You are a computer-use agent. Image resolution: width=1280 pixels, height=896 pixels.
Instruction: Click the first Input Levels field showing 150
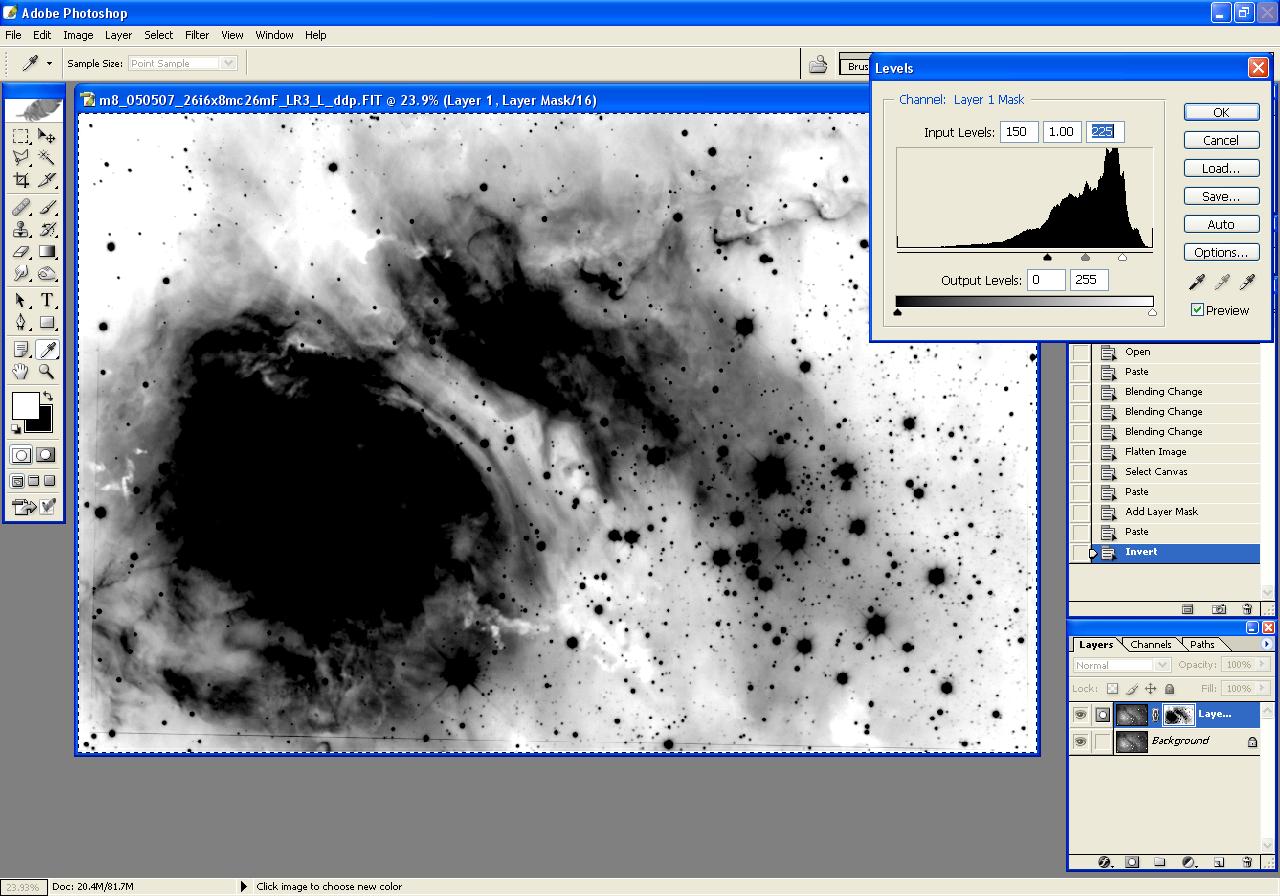point(1018,132)
